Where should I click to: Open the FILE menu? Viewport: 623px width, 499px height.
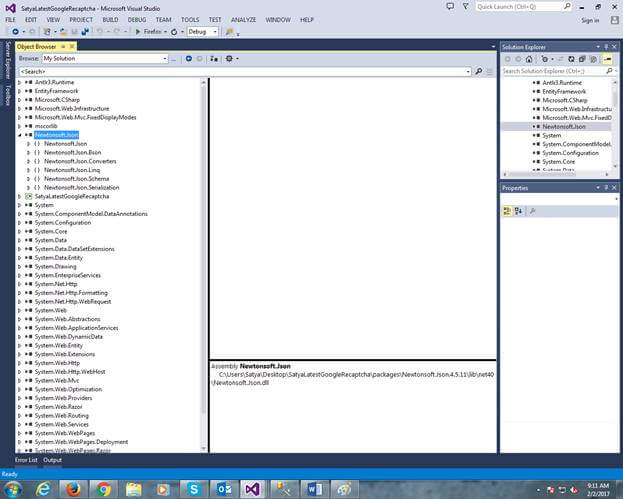10,19
